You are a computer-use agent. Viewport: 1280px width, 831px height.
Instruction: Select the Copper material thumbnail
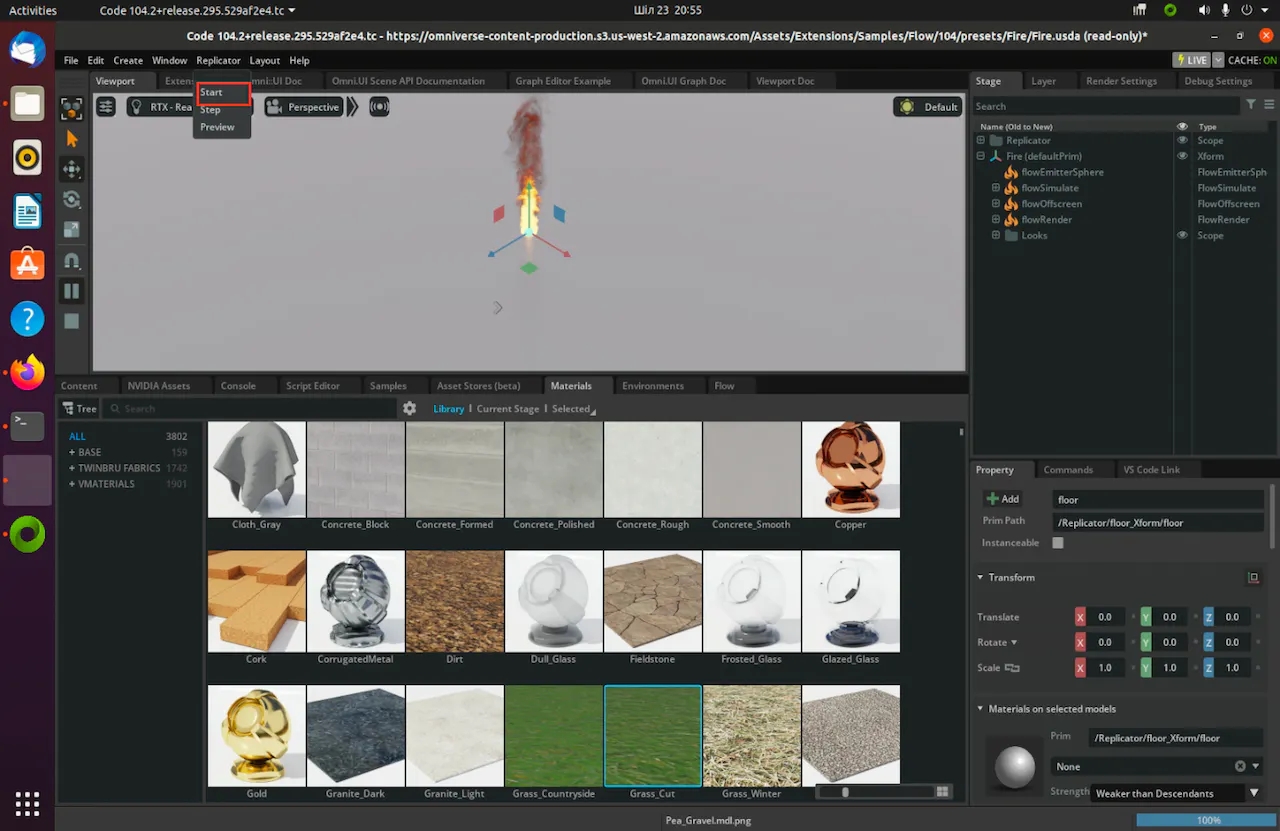coord(850,470)
